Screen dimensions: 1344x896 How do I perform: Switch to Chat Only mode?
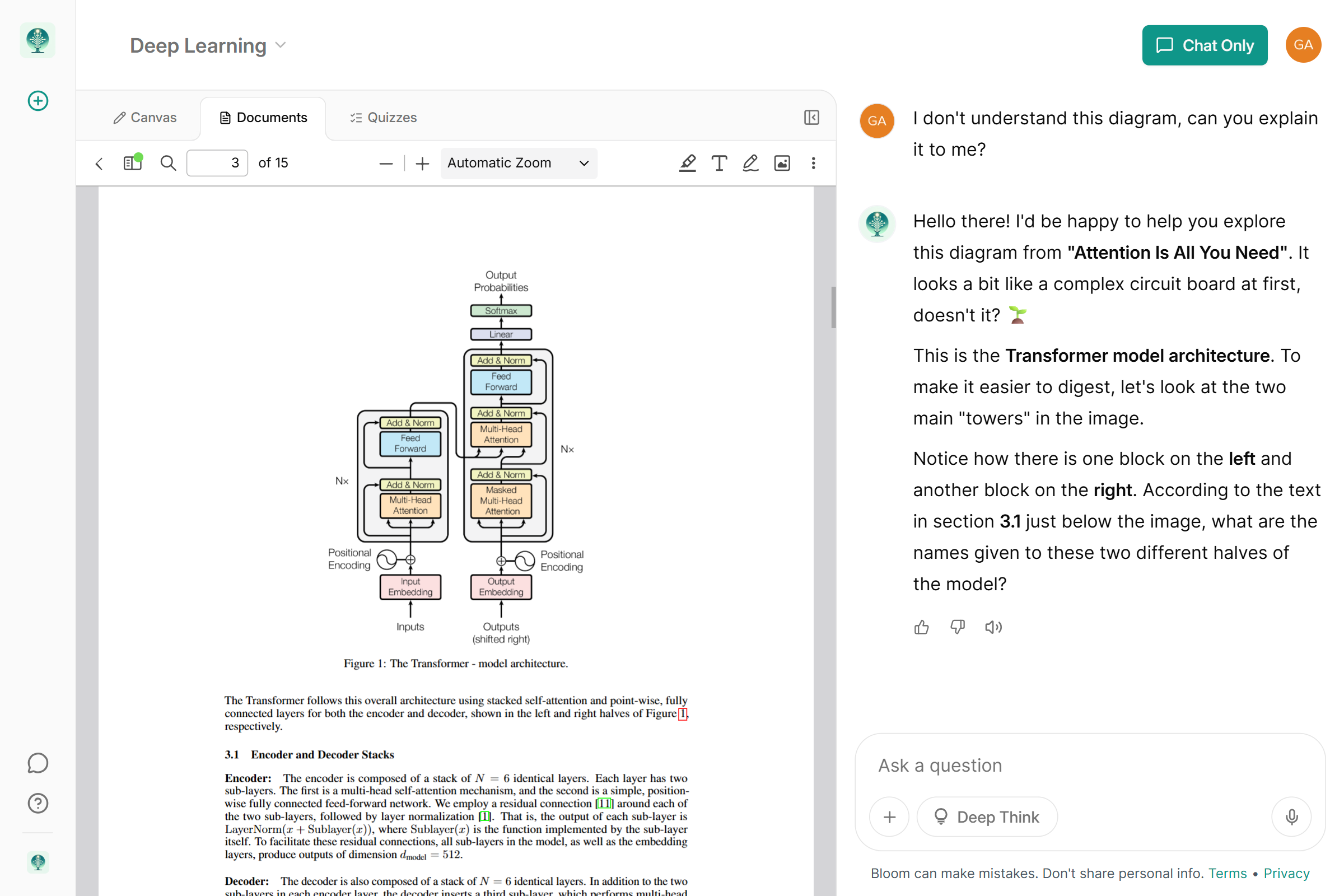pyautogui.click(x=1205, y=45)
